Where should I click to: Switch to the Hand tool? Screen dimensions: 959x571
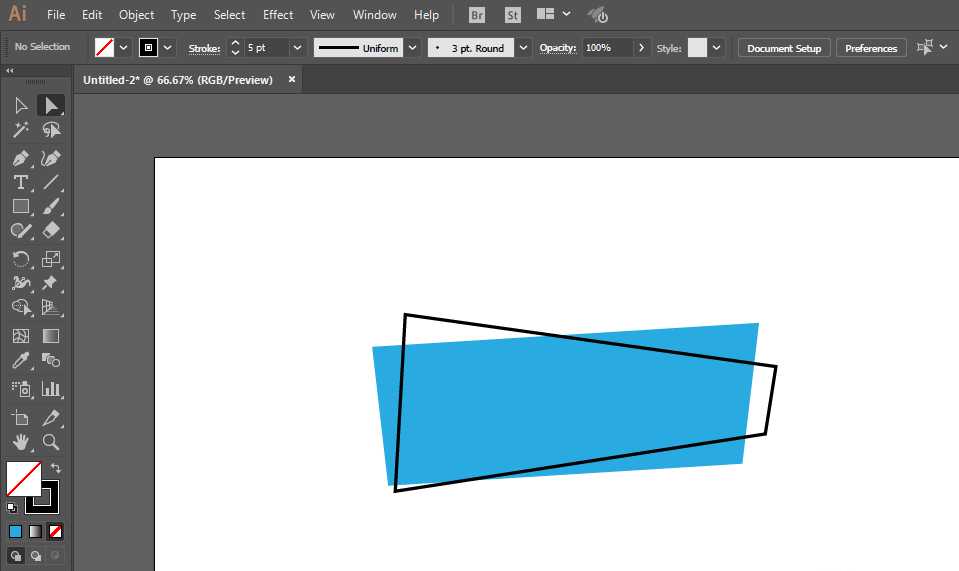20,441
